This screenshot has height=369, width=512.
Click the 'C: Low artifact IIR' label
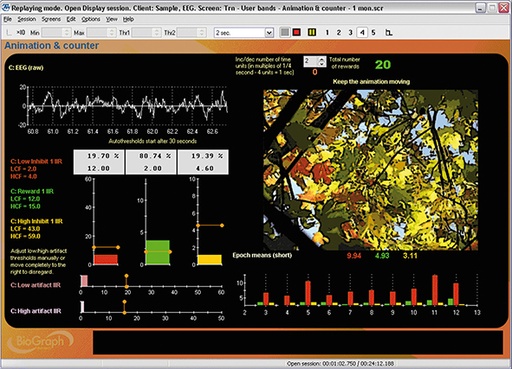(35, 285)
